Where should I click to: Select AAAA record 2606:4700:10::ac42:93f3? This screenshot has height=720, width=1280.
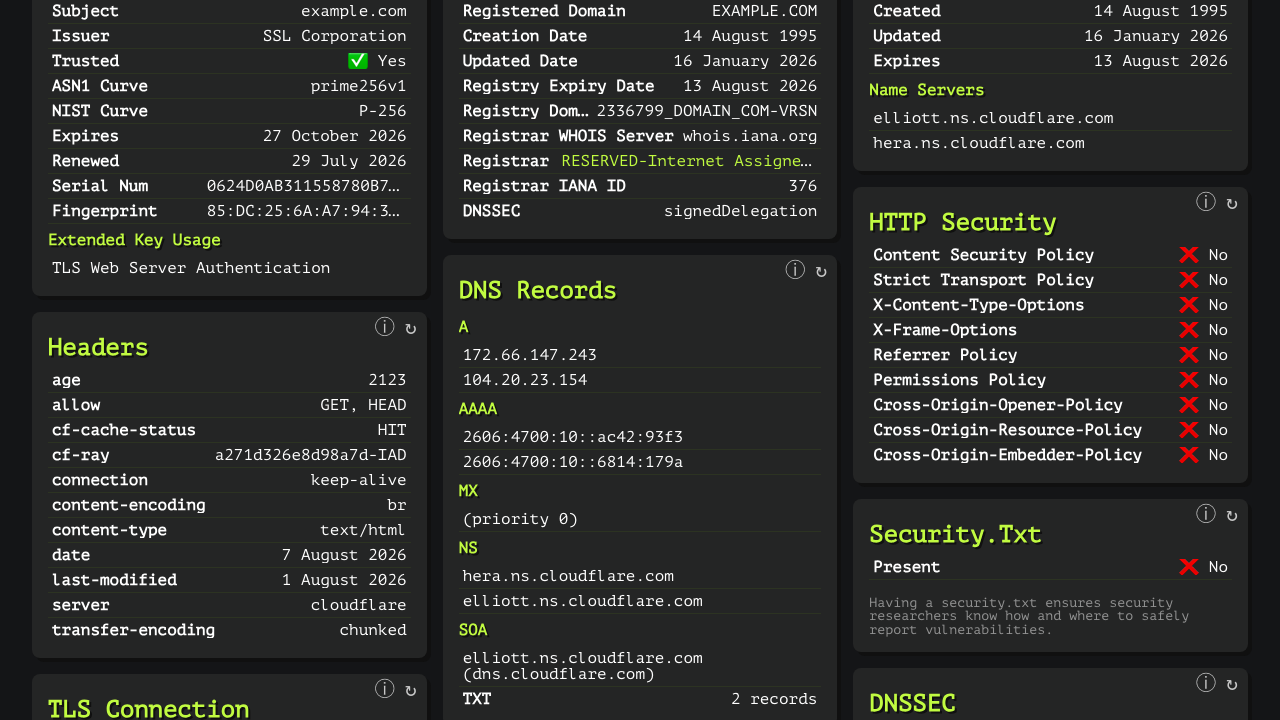(573, 437)
